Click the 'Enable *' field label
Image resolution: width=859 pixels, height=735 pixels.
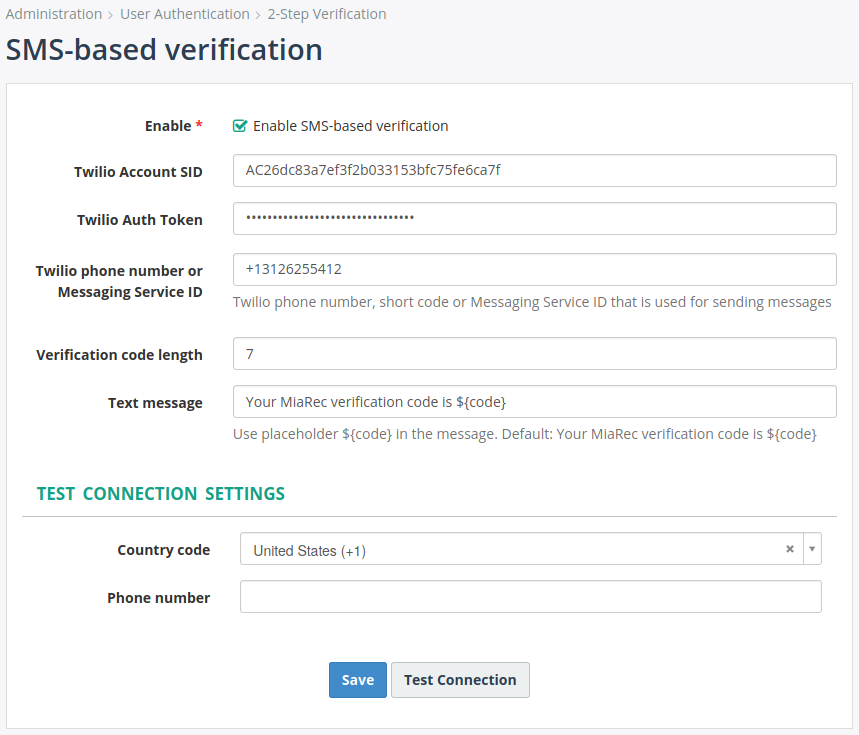coord(174,126)
